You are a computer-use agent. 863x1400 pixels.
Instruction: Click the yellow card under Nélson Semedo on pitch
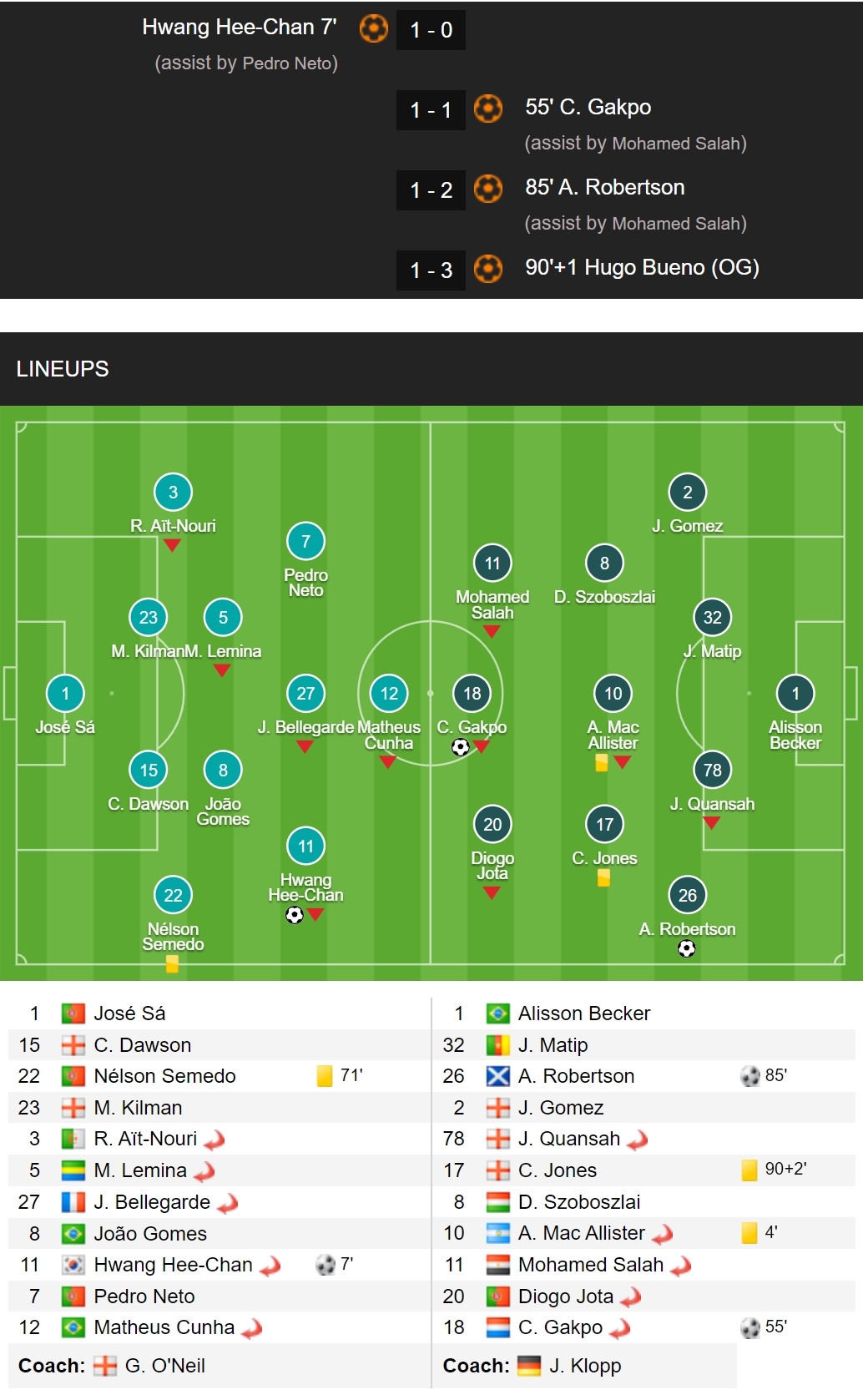tap(172, 963)
